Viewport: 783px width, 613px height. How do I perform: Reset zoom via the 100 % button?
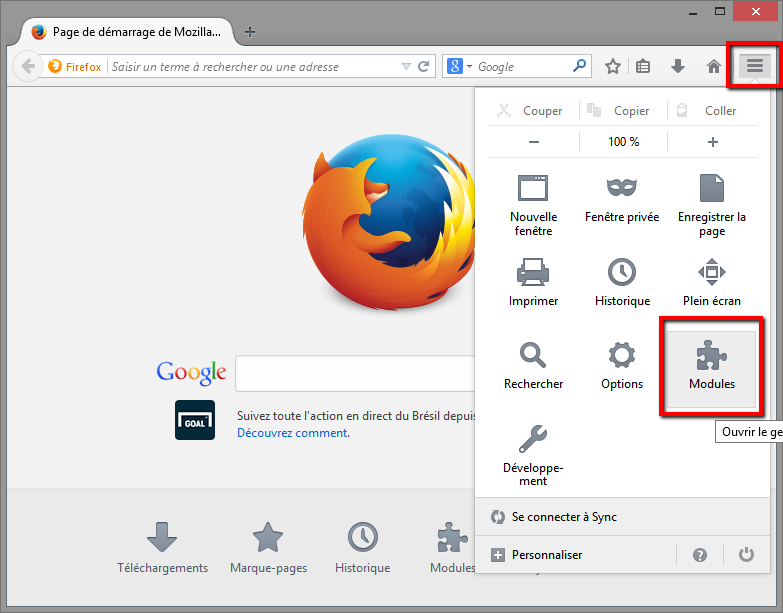pos(623,142)
